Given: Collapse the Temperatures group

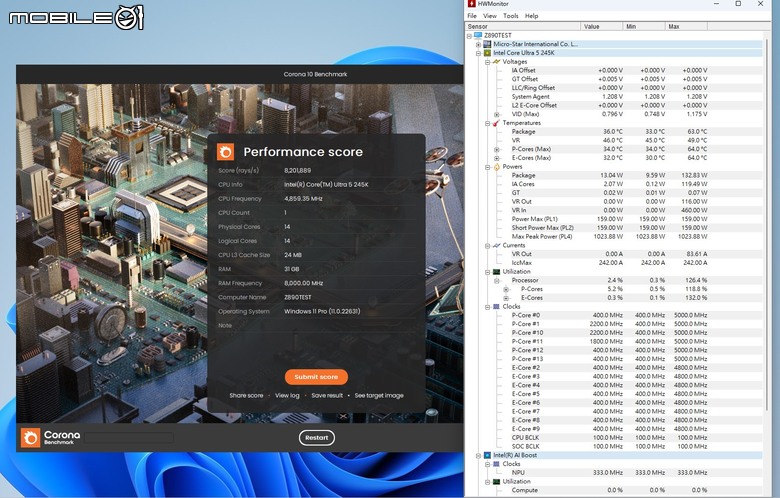Looking at the screenshot, I should [x=488, y=123].
